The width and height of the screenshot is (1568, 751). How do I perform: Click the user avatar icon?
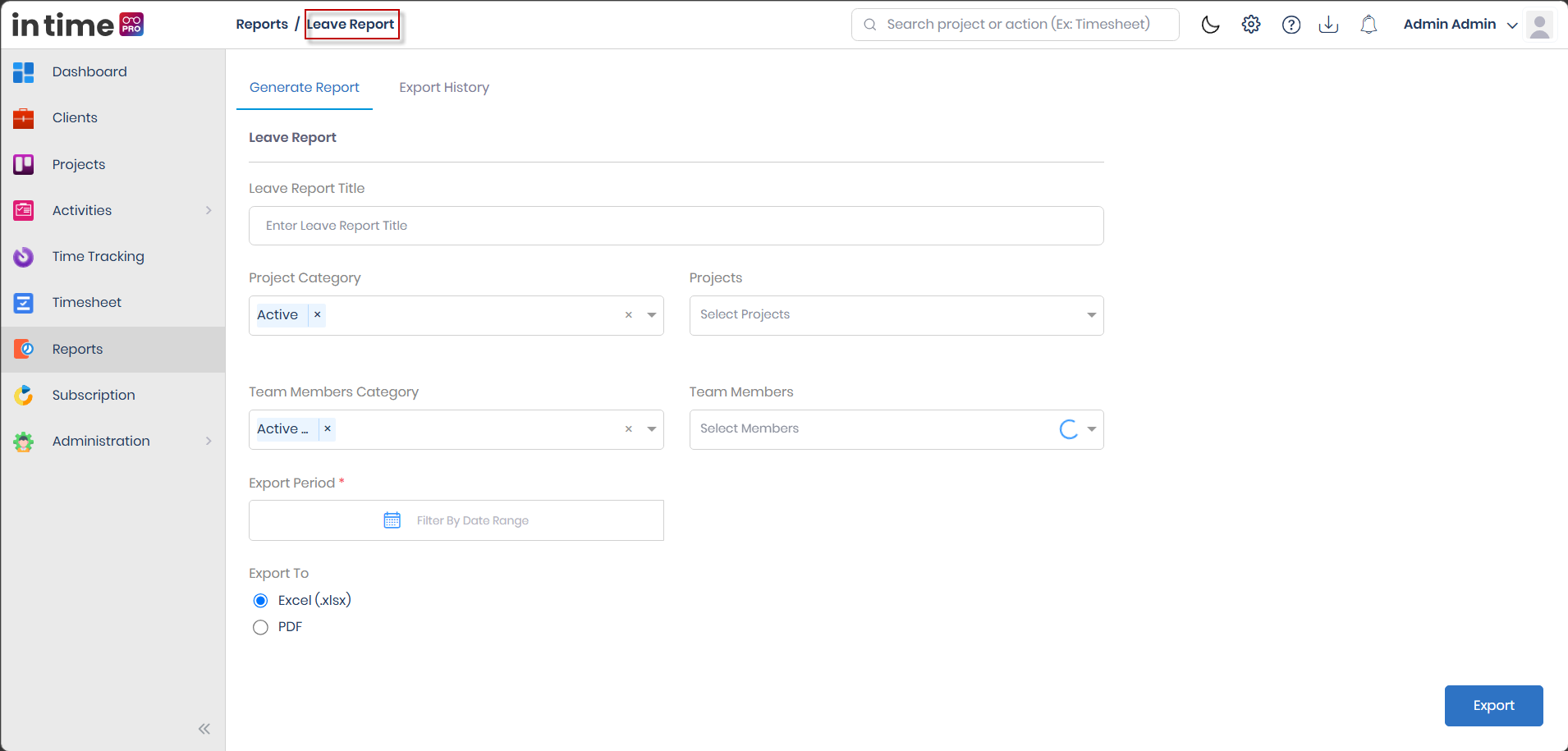(1540, 25)
